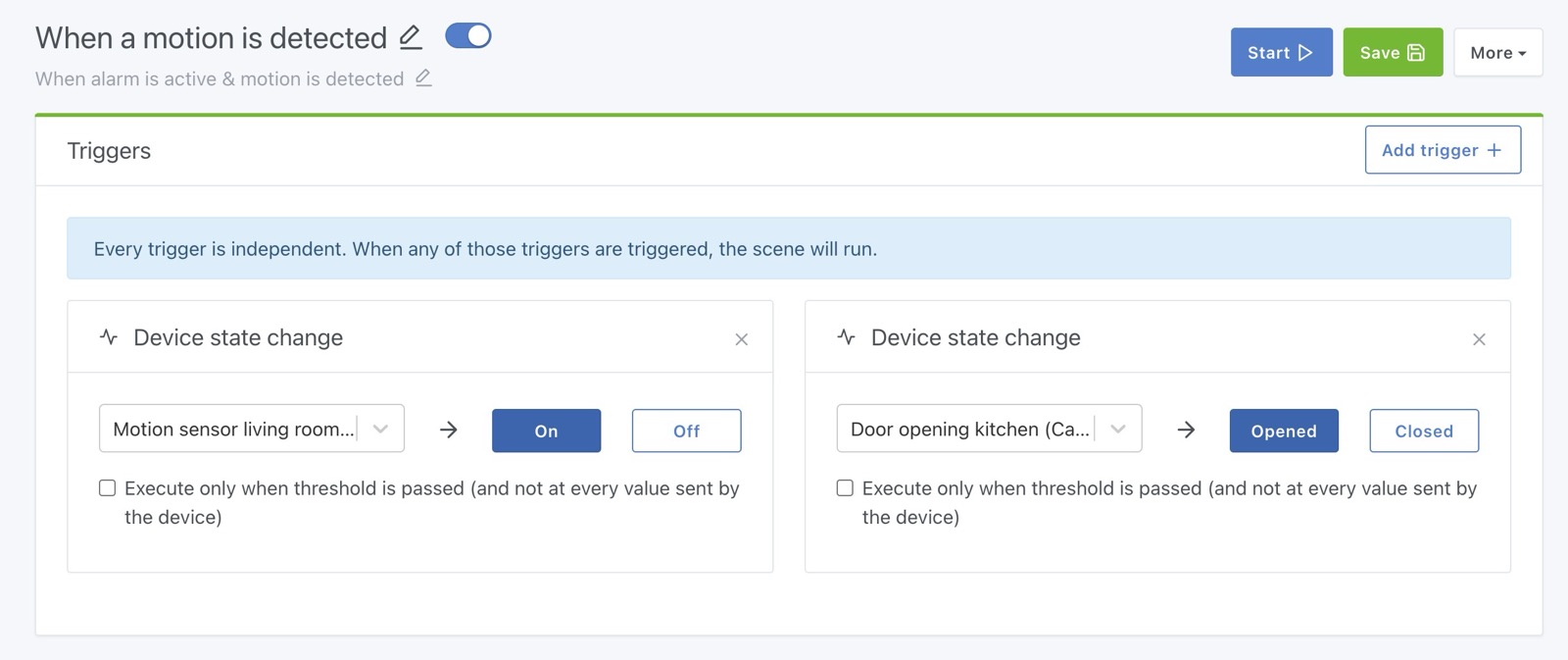The image size is (1568, 660).
Task: Click the pulse icon on motion sensor card
Action: coord(109,337)
